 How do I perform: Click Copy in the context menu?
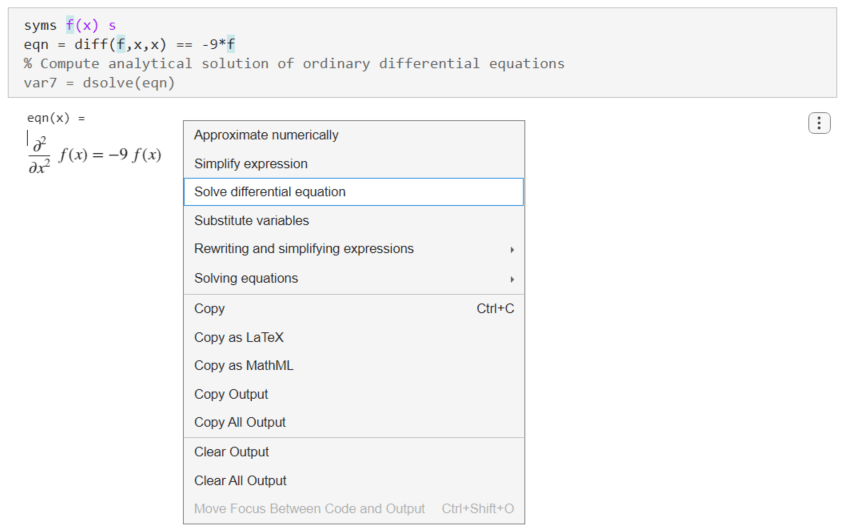tap(210, 309)
